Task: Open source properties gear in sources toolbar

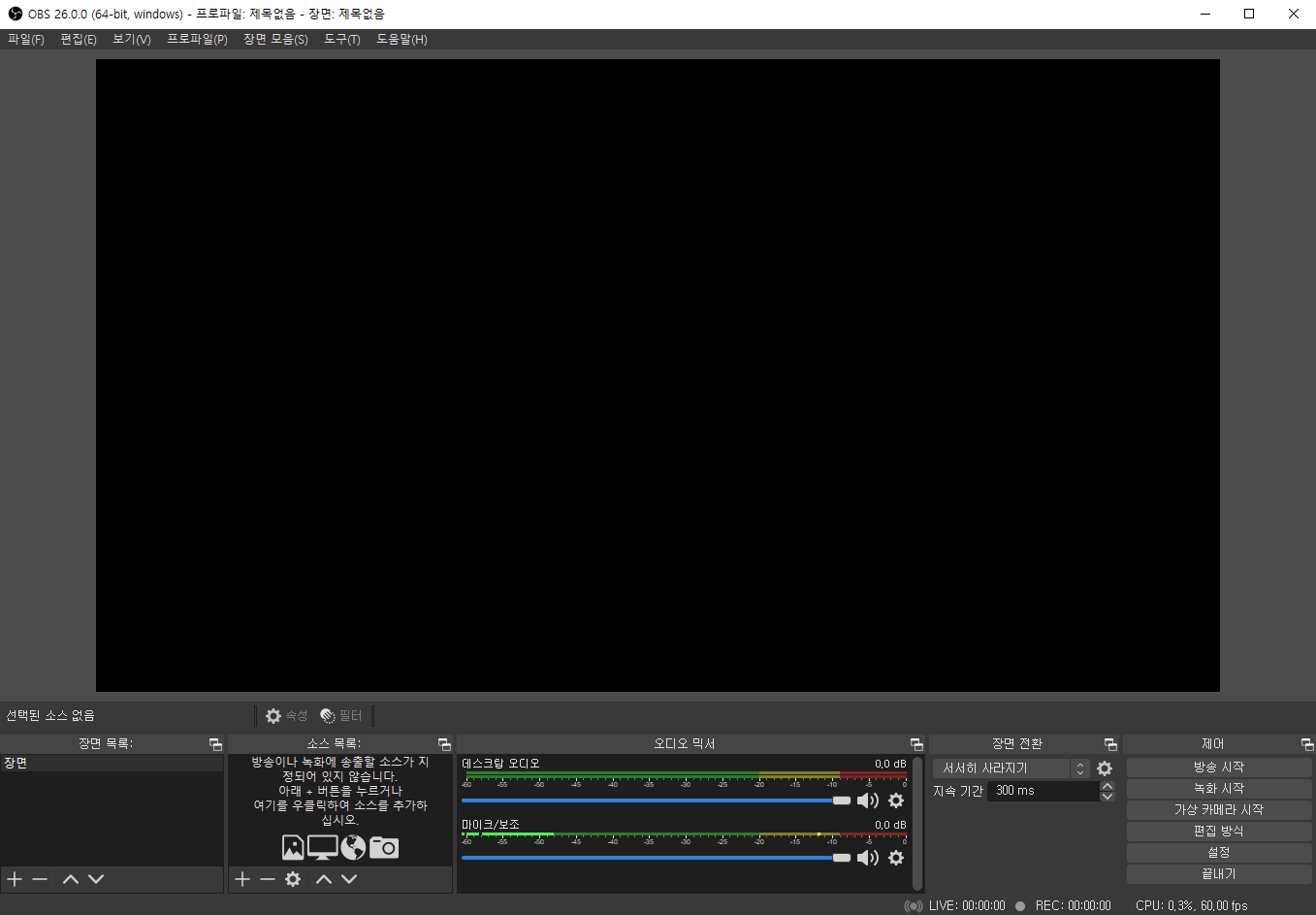Action: tap(293, 879)
